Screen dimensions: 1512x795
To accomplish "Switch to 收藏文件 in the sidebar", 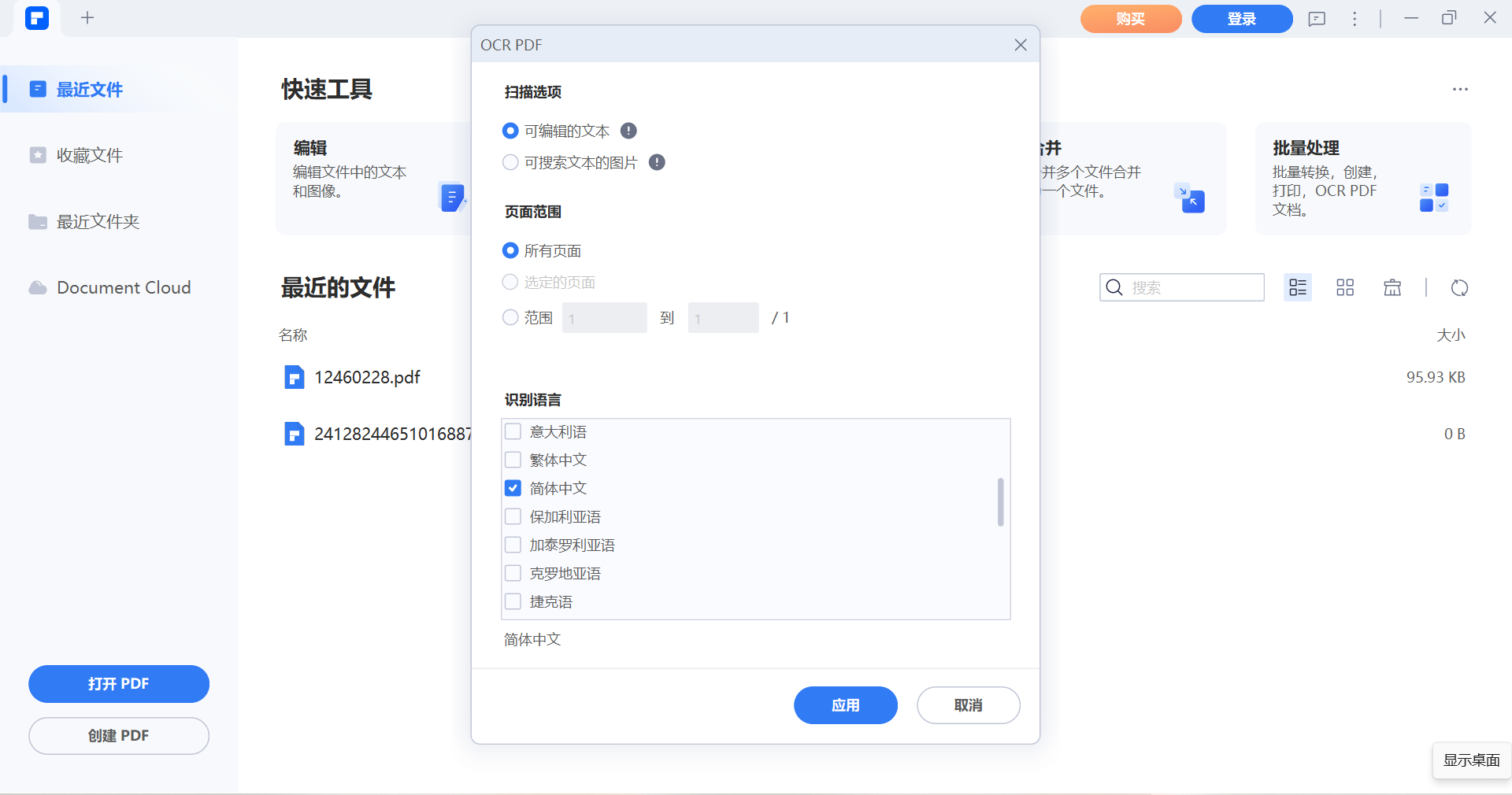I will click(x=89, y=155).
